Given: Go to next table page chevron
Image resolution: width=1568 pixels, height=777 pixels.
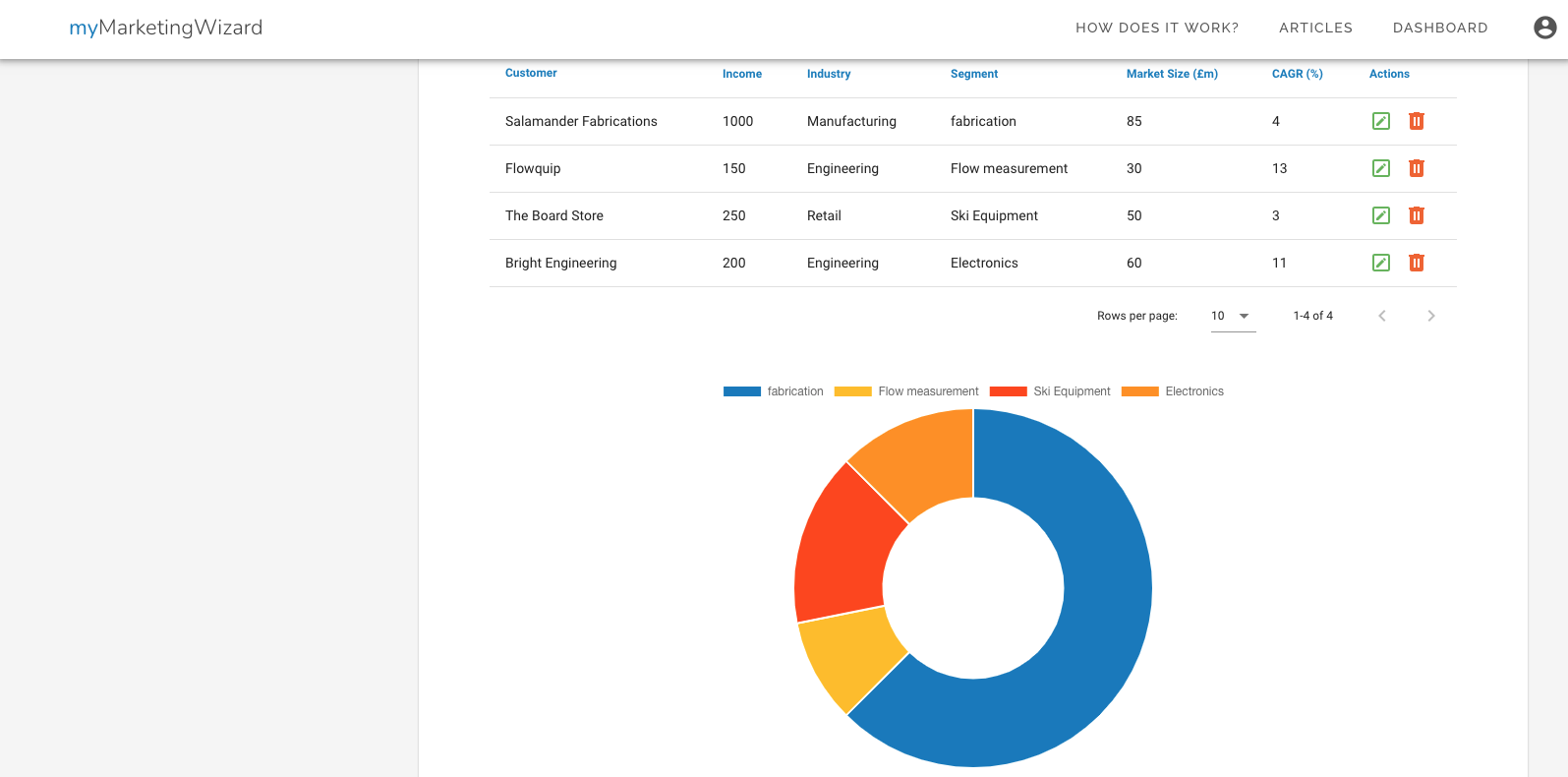Looking at the screenshot, I should [x=1431, y=316].
